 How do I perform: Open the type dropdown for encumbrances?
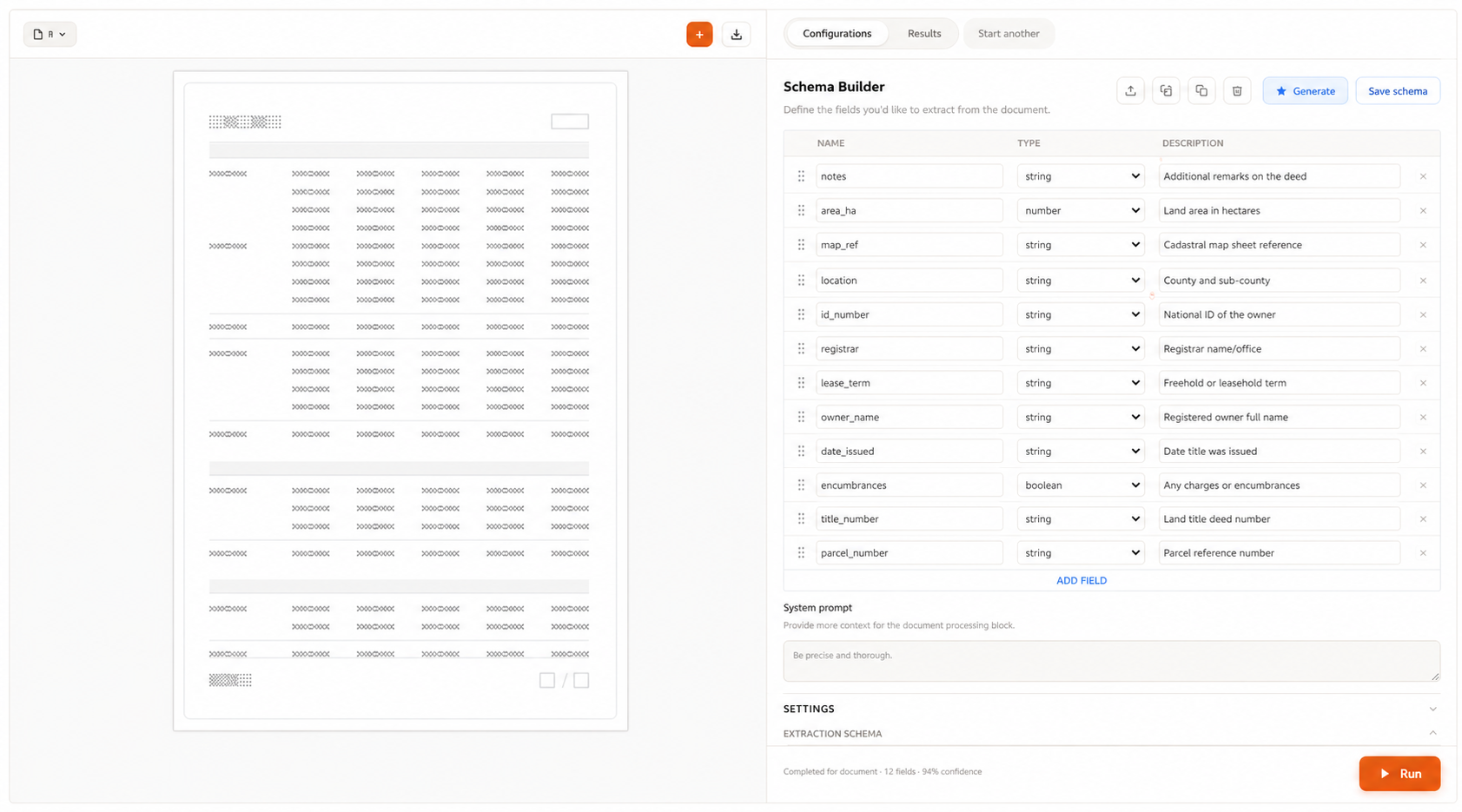coord(1081,485)
